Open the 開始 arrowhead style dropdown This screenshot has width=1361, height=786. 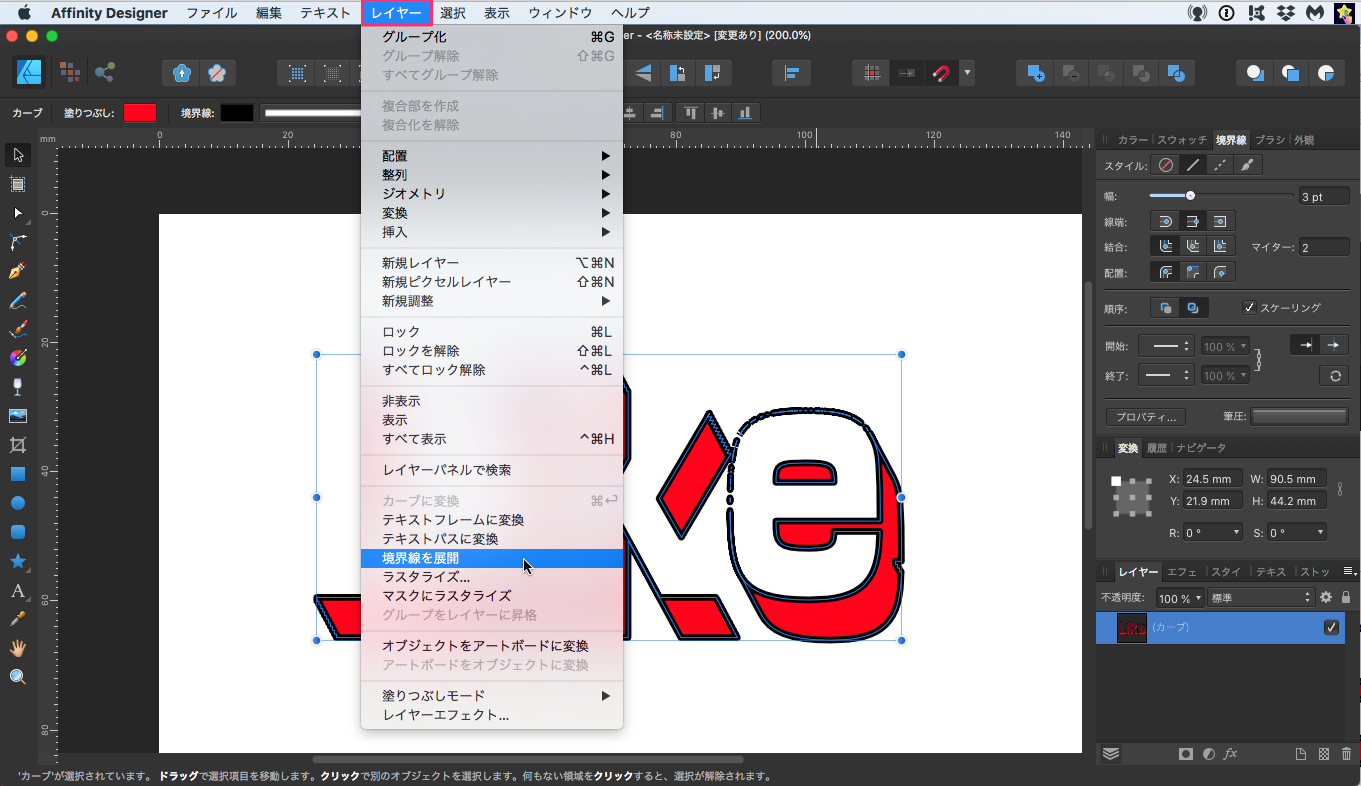click(1167, 346)
